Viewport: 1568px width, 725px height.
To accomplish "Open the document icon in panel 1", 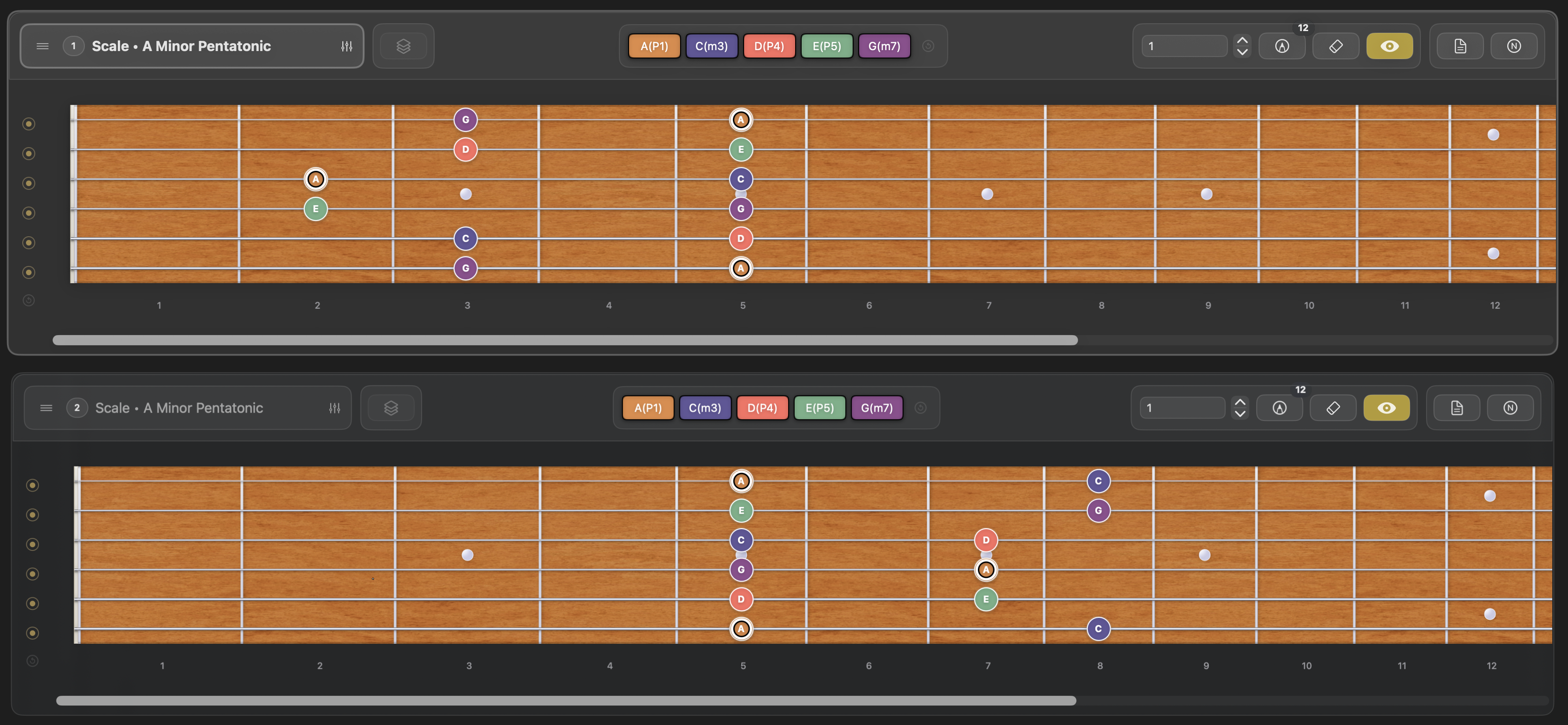I will 1460,46.
